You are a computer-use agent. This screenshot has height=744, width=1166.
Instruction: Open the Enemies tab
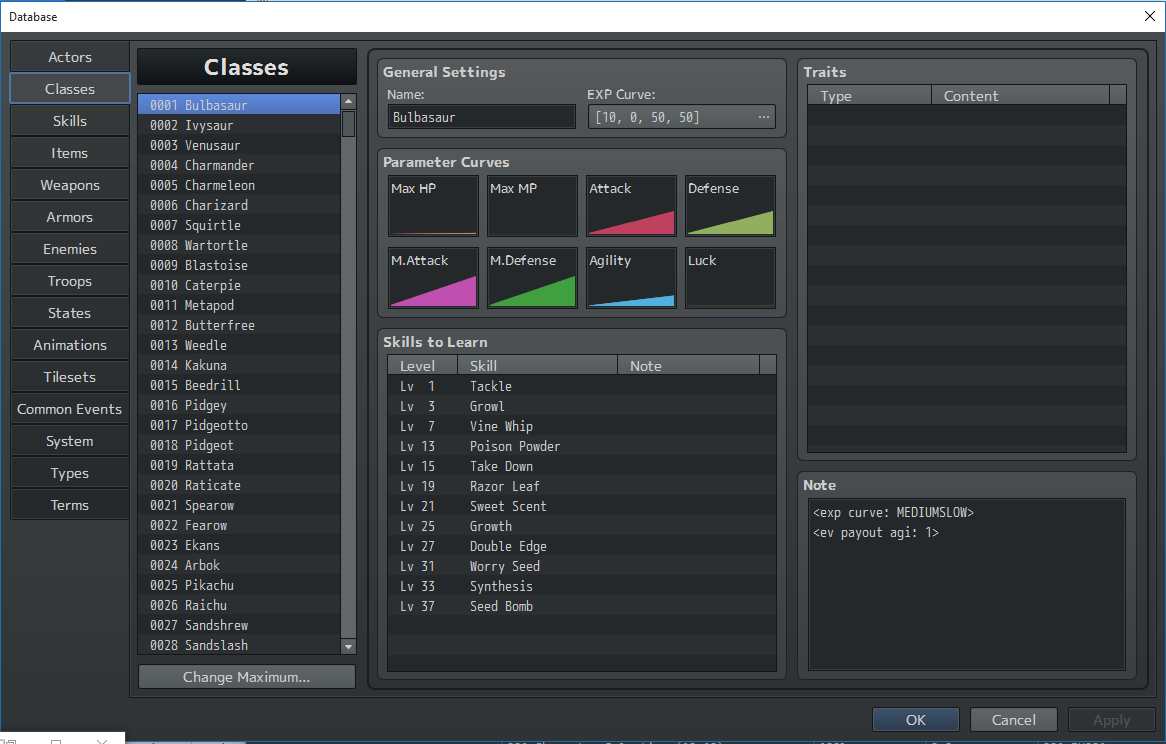pos(70,249)
